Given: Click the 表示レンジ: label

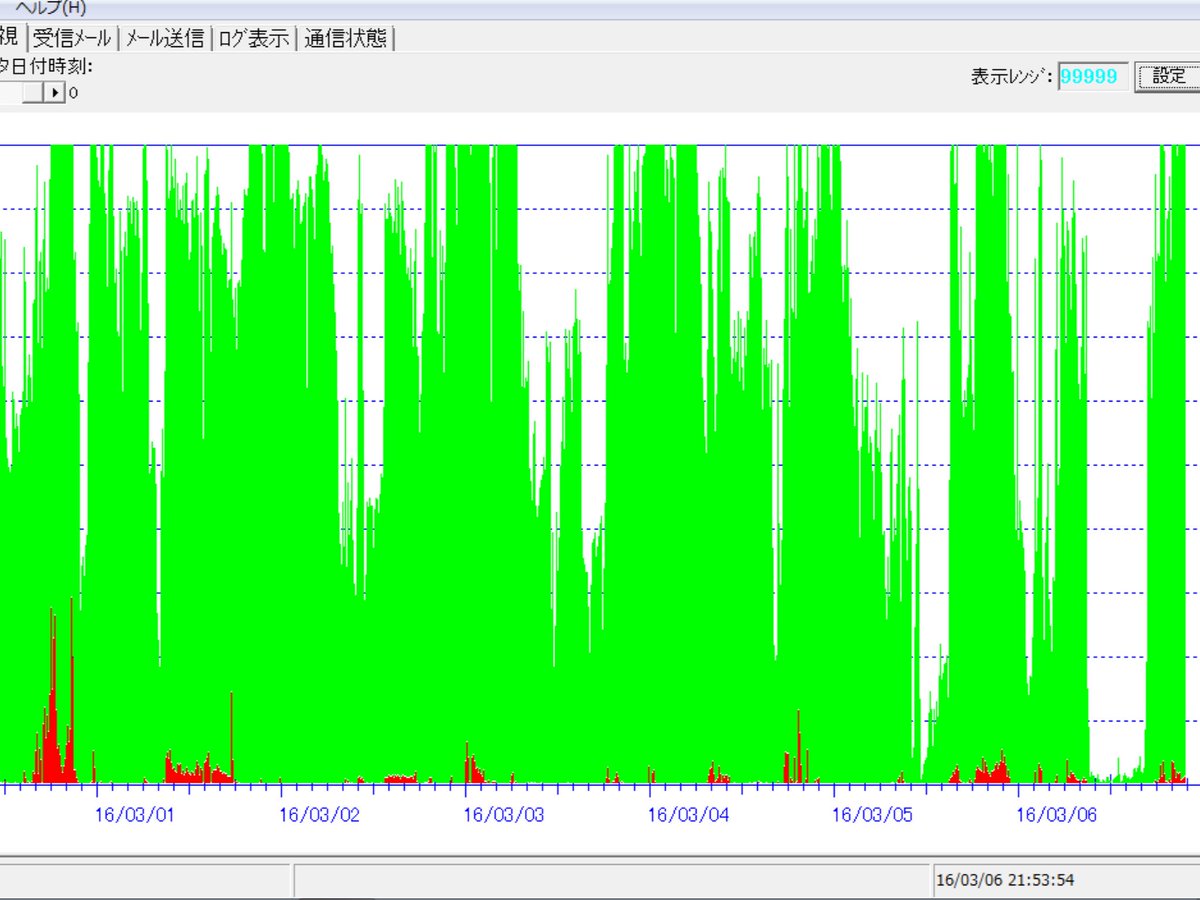Looking at the screenshot, I should pos(1011,76).
